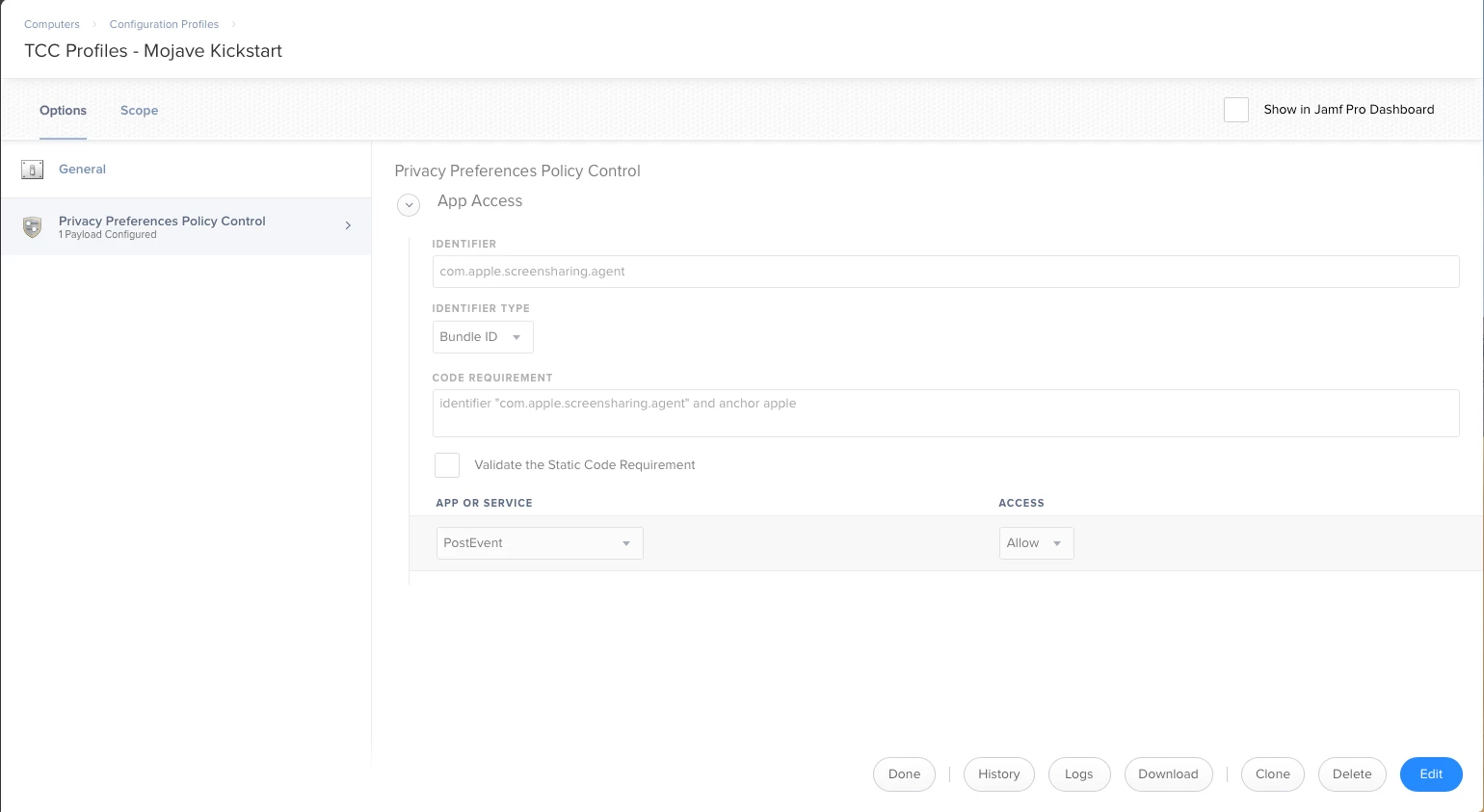Click the '1 Payload Configured' text
1484x812 pixels.
[x=107, y=235]
